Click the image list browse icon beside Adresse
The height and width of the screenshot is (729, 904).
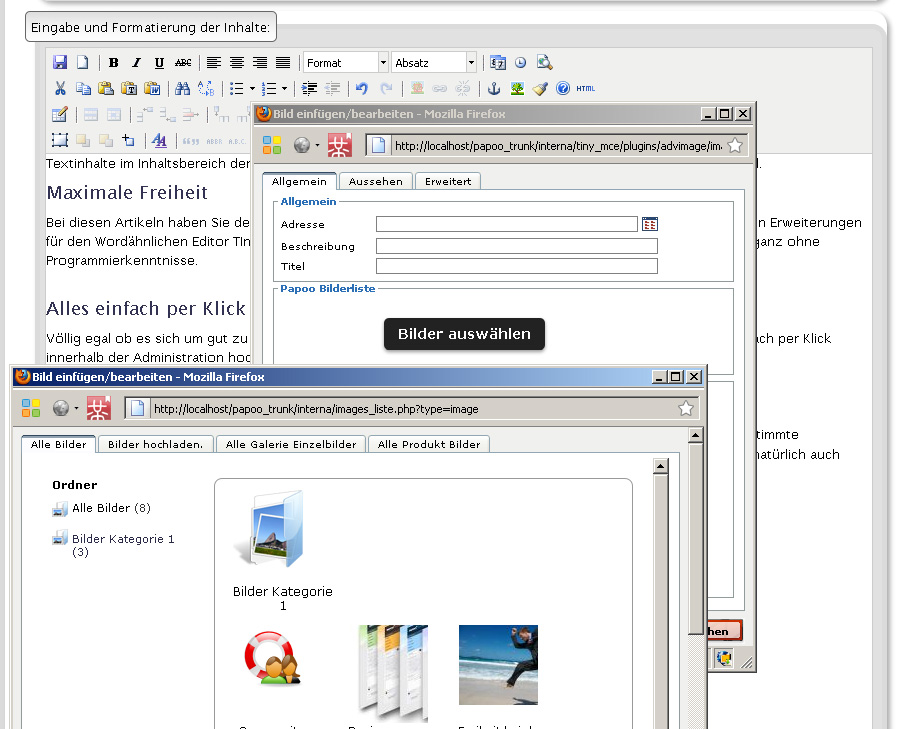(649, 224)
